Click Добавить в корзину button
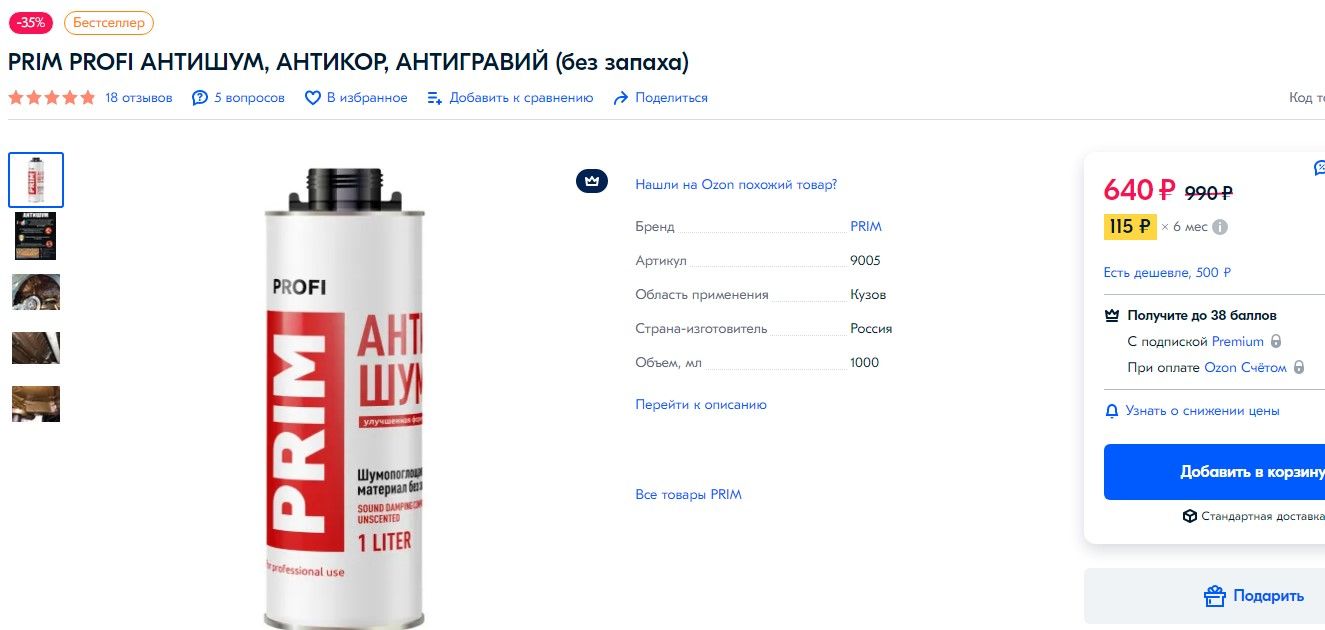 pyautogui.click(x=1214, y=472)
